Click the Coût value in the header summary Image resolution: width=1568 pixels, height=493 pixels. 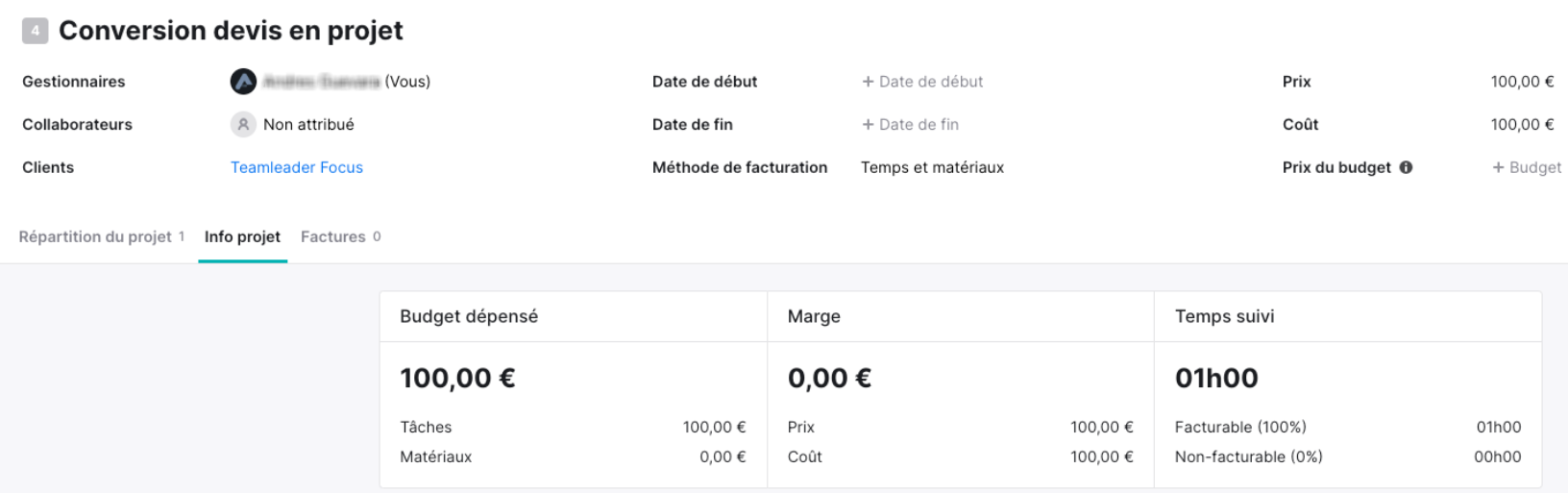1522,124
